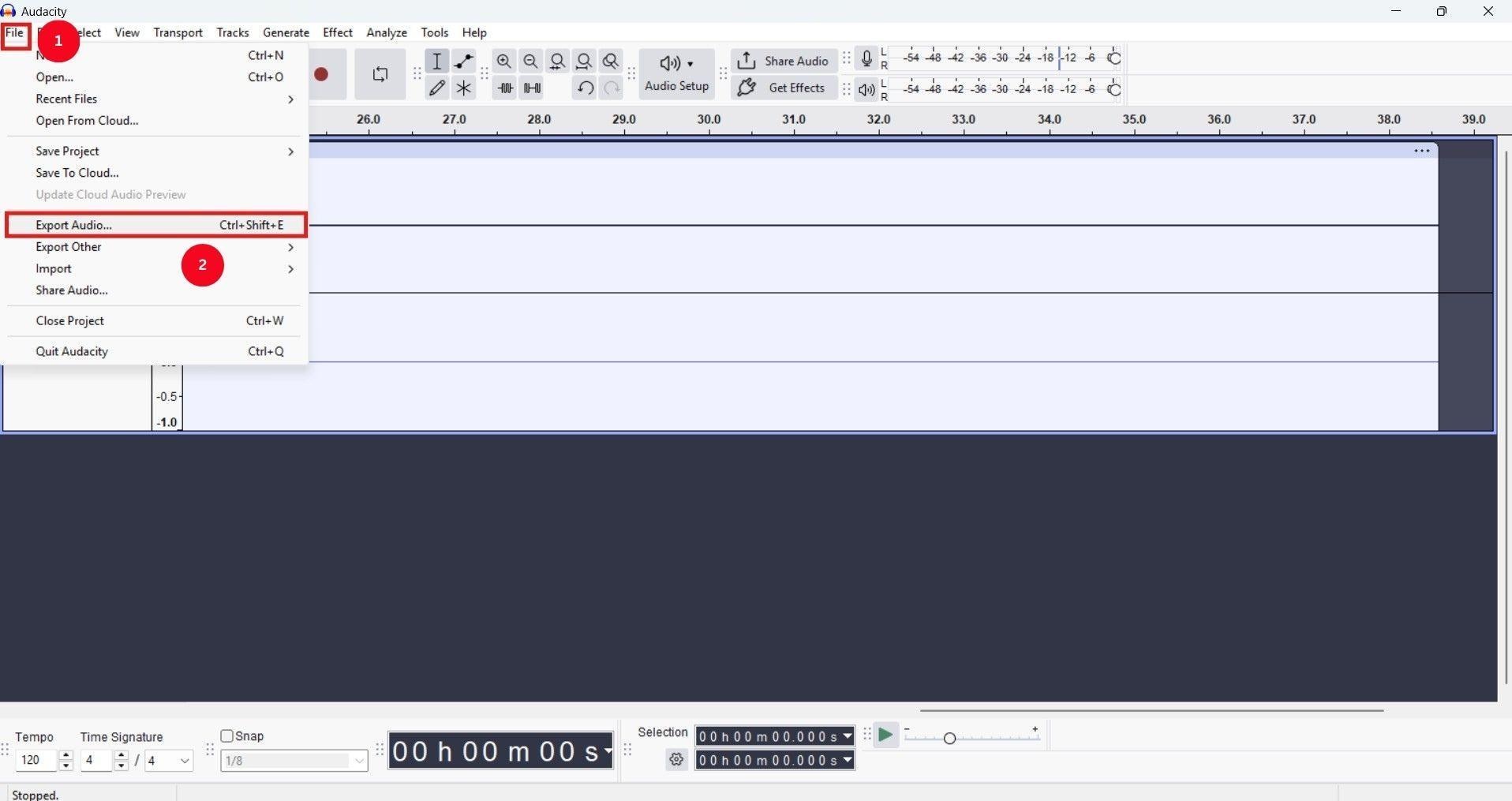Select the Draw tool

pyautogui.click(x=436, y=88)
